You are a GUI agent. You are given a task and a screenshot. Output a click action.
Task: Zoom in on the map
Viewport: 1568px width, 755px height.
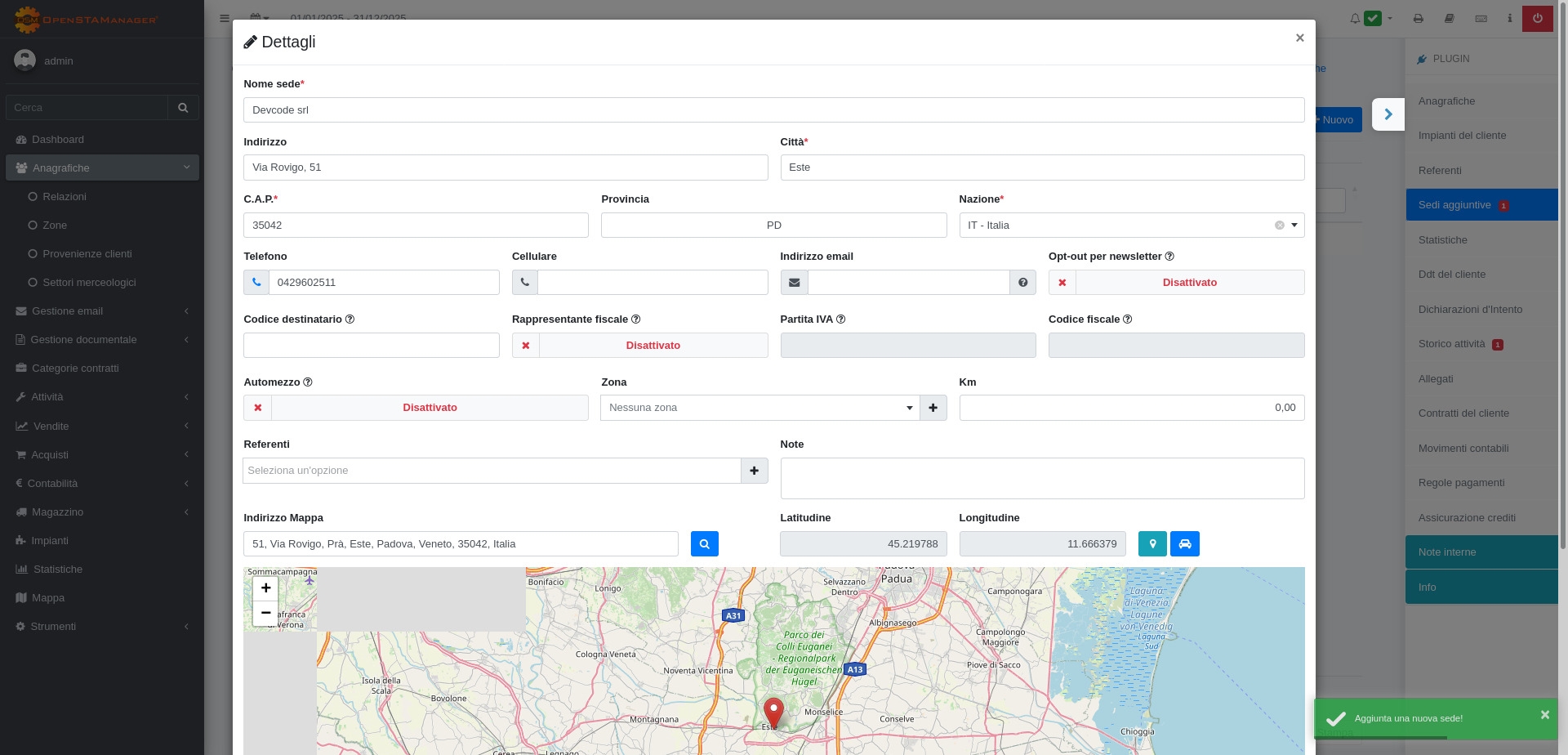265,588
